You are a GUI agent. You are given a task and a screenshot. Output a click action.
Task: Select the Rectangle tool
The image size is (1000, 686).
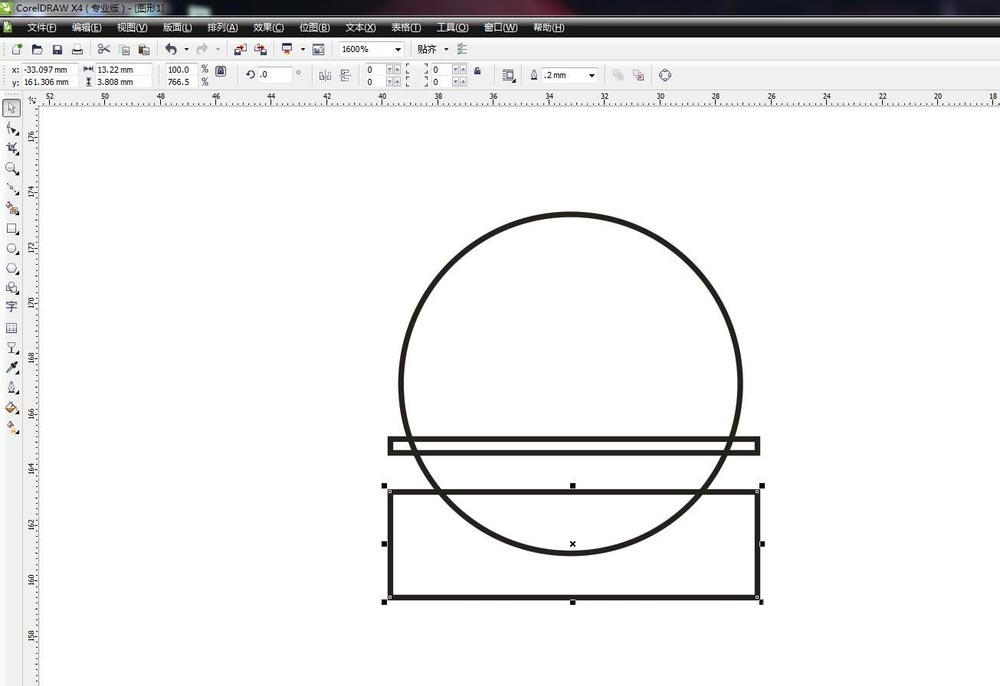(x=12, y=228)
